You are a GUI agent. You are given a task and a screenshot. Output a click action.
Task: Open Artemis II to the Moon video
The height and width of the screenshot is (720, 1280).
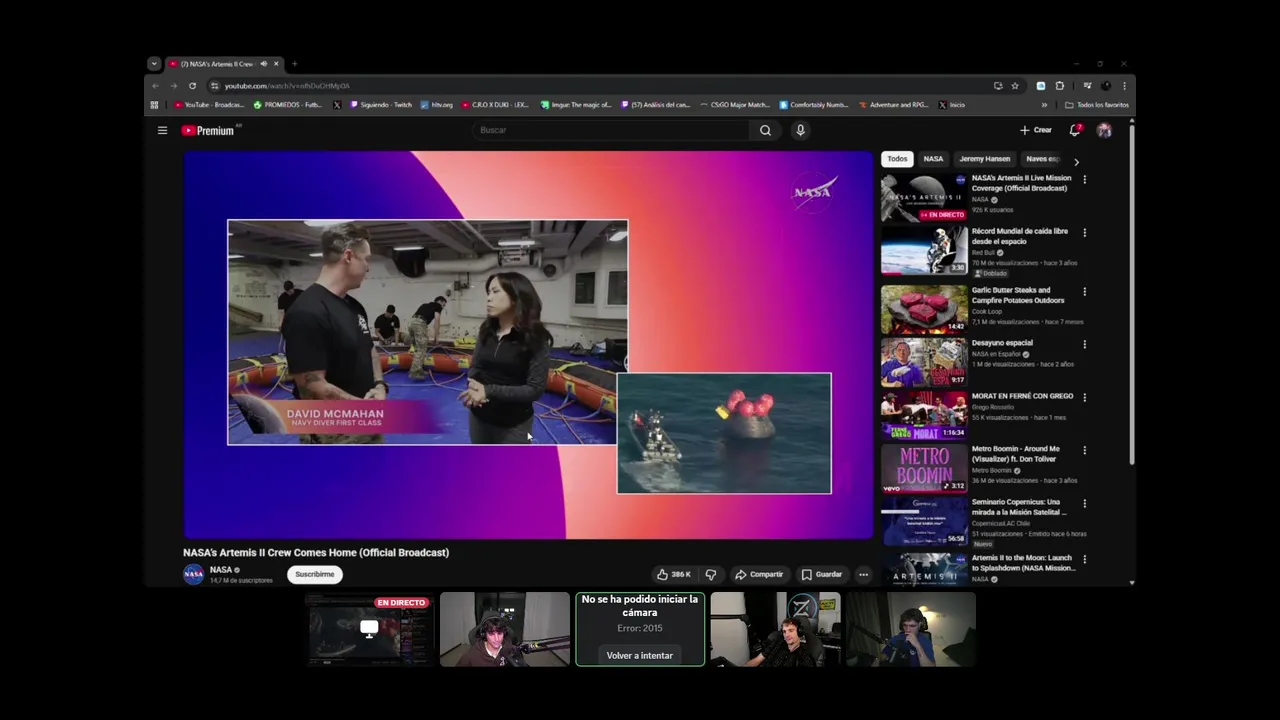924,569
